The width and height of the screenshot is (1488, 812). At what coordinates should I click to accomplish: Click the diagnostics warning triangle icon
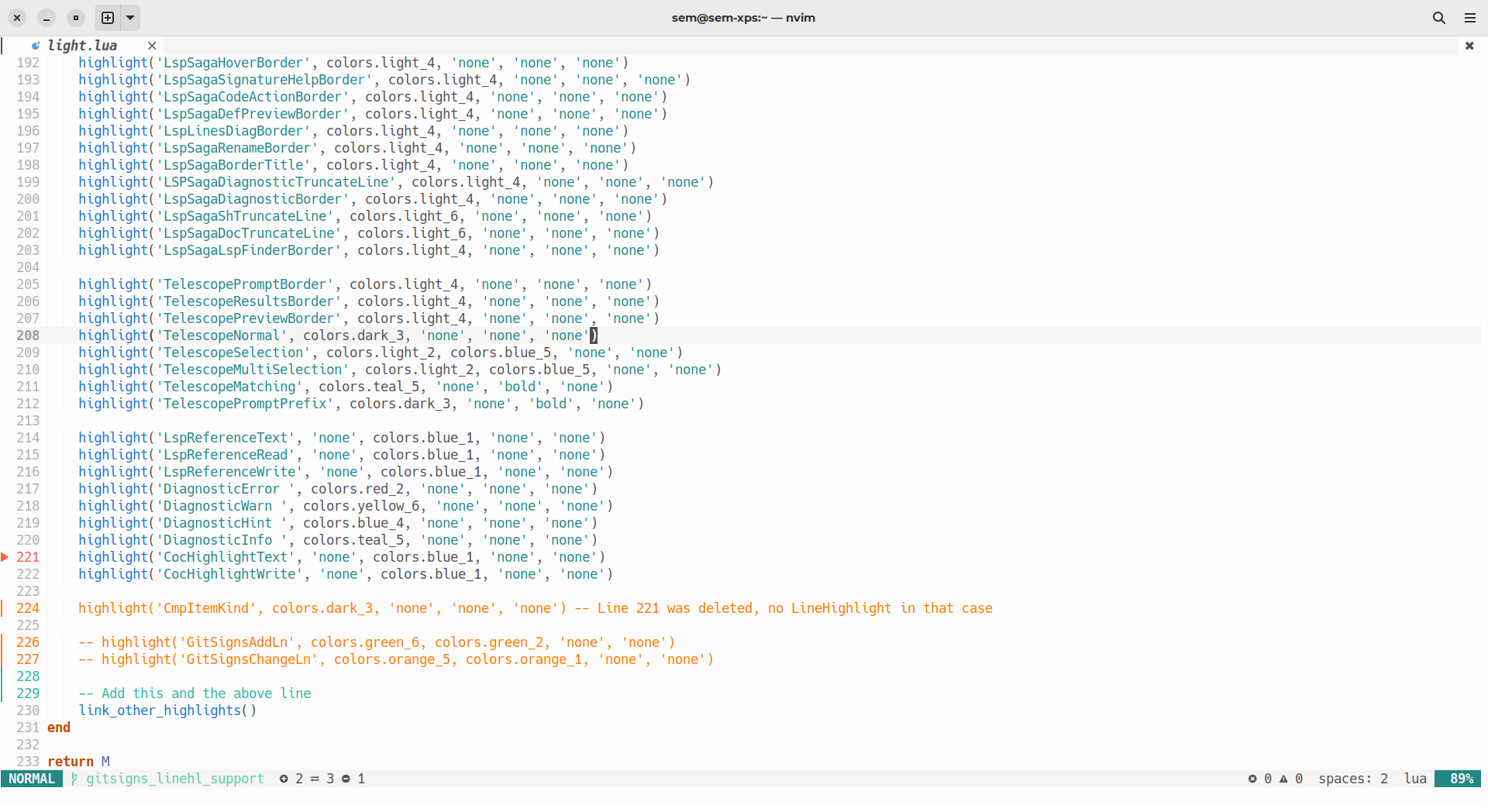pos(1283,779)
